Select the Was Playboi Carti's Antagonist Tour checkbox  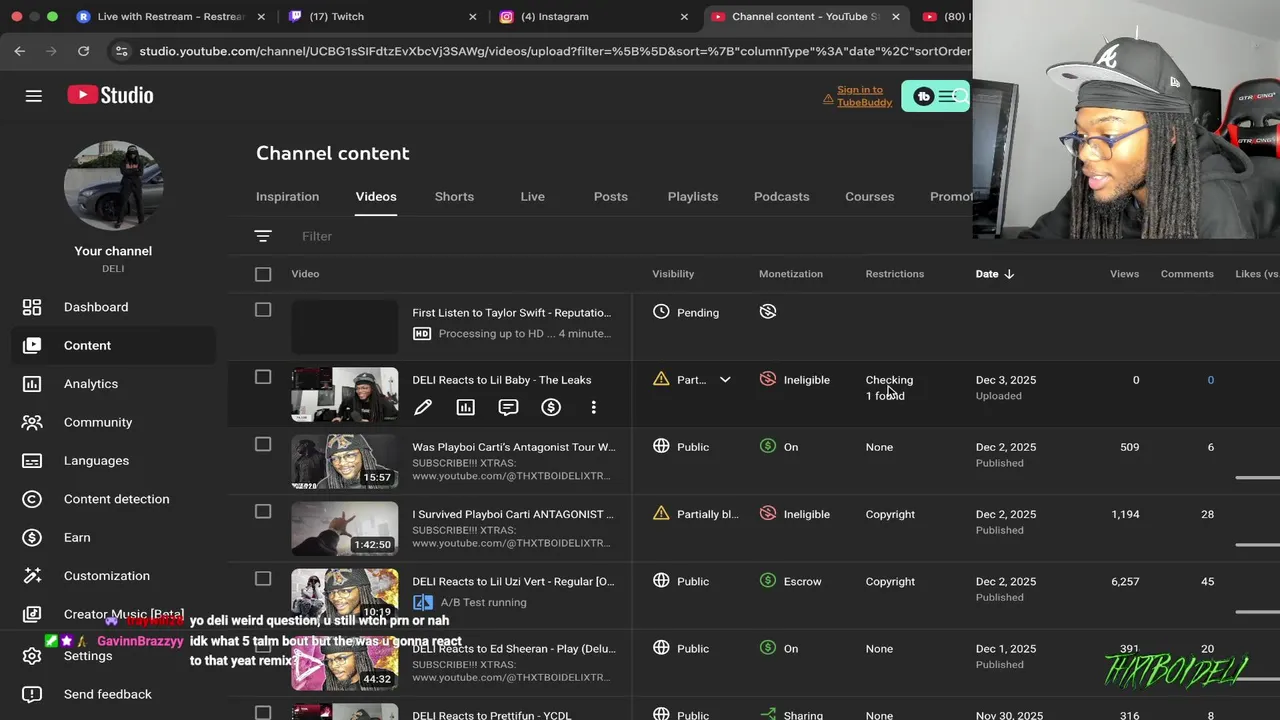tap(263, 444)
